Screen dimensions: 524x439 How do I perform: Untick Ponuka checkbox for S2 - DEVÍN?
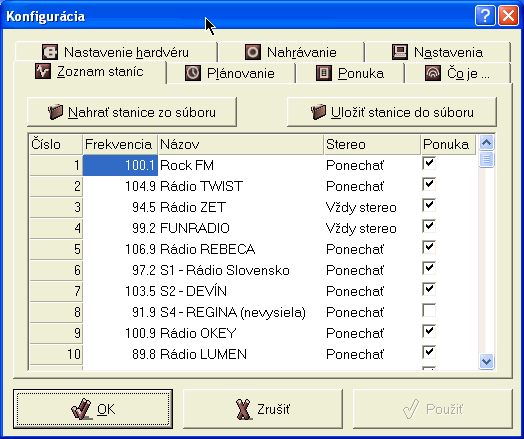pos(429,289)
